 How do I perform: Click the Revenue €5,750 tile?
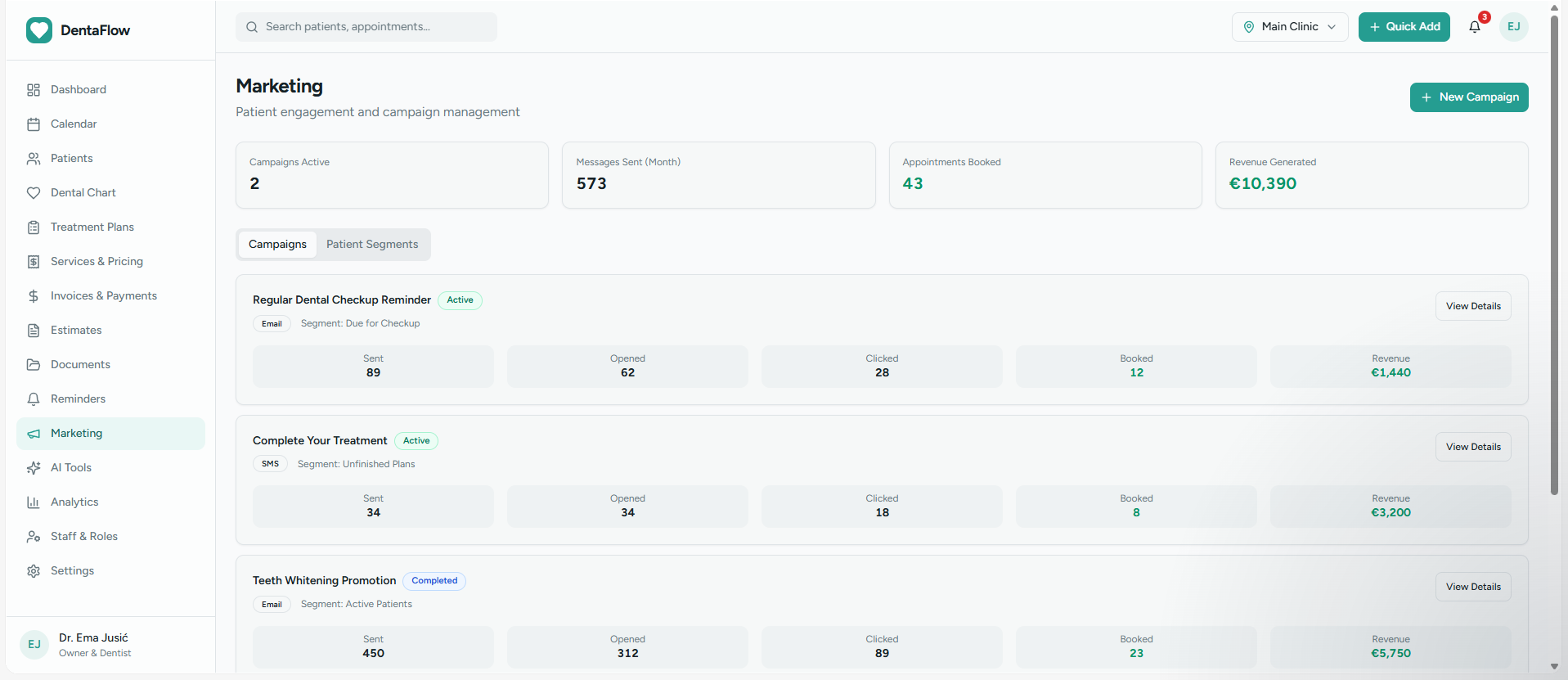click(1391, 647)
